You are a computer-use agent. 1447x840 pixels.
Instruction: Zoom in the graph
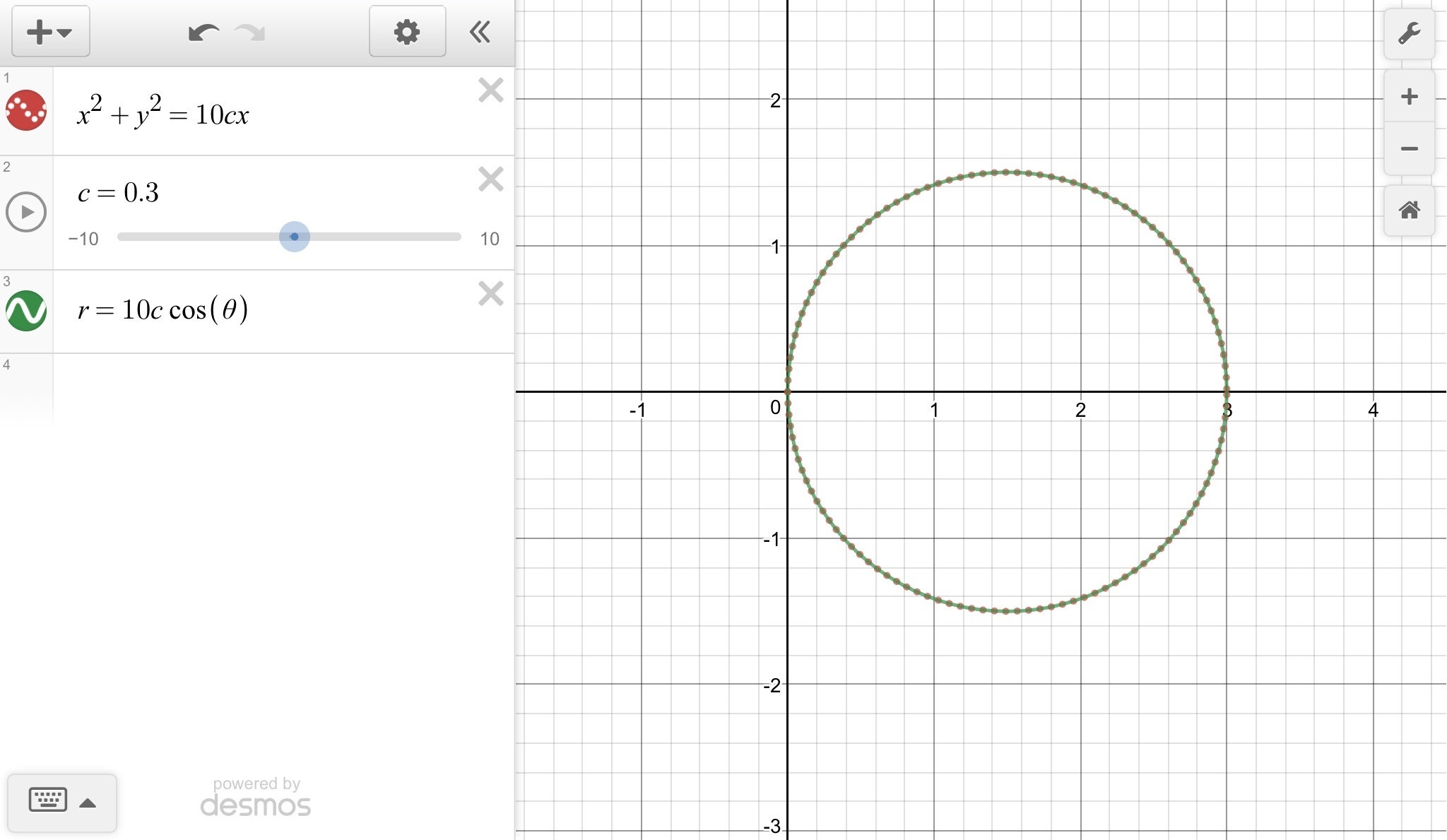point(1409,97)
